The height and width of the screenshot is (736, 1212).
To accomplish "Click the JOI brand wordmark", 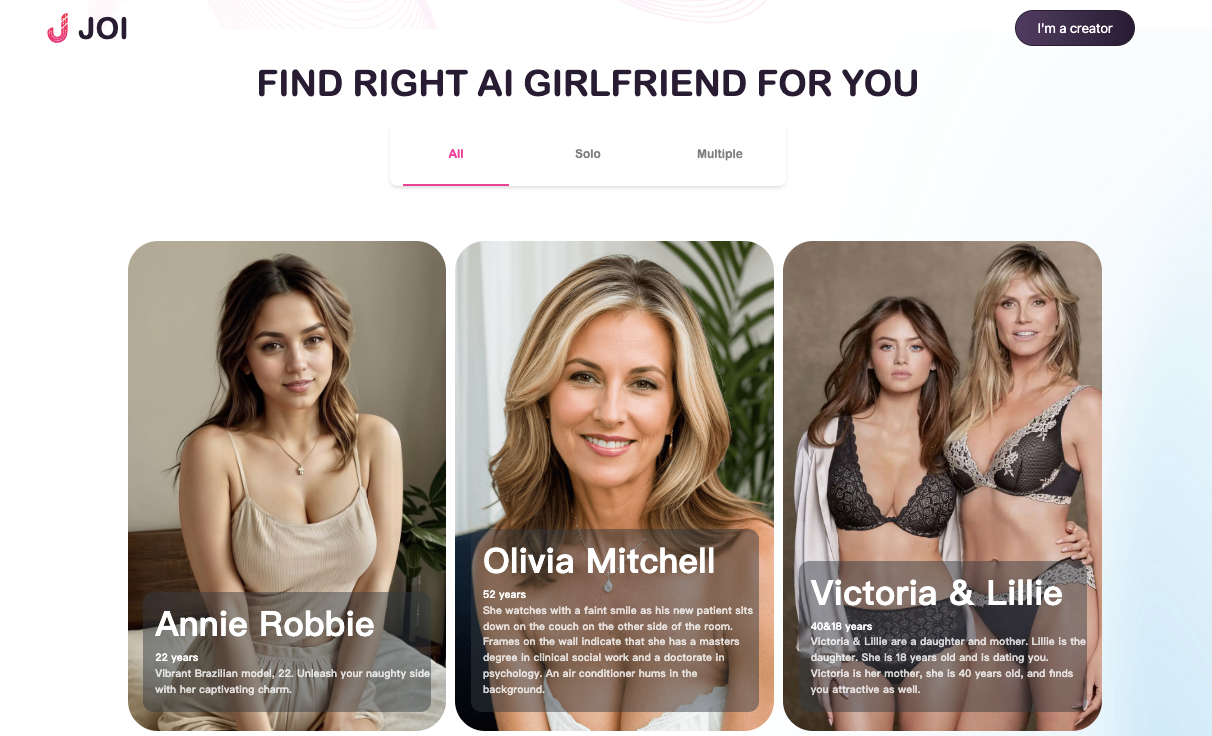I will [x=102, y=29].
